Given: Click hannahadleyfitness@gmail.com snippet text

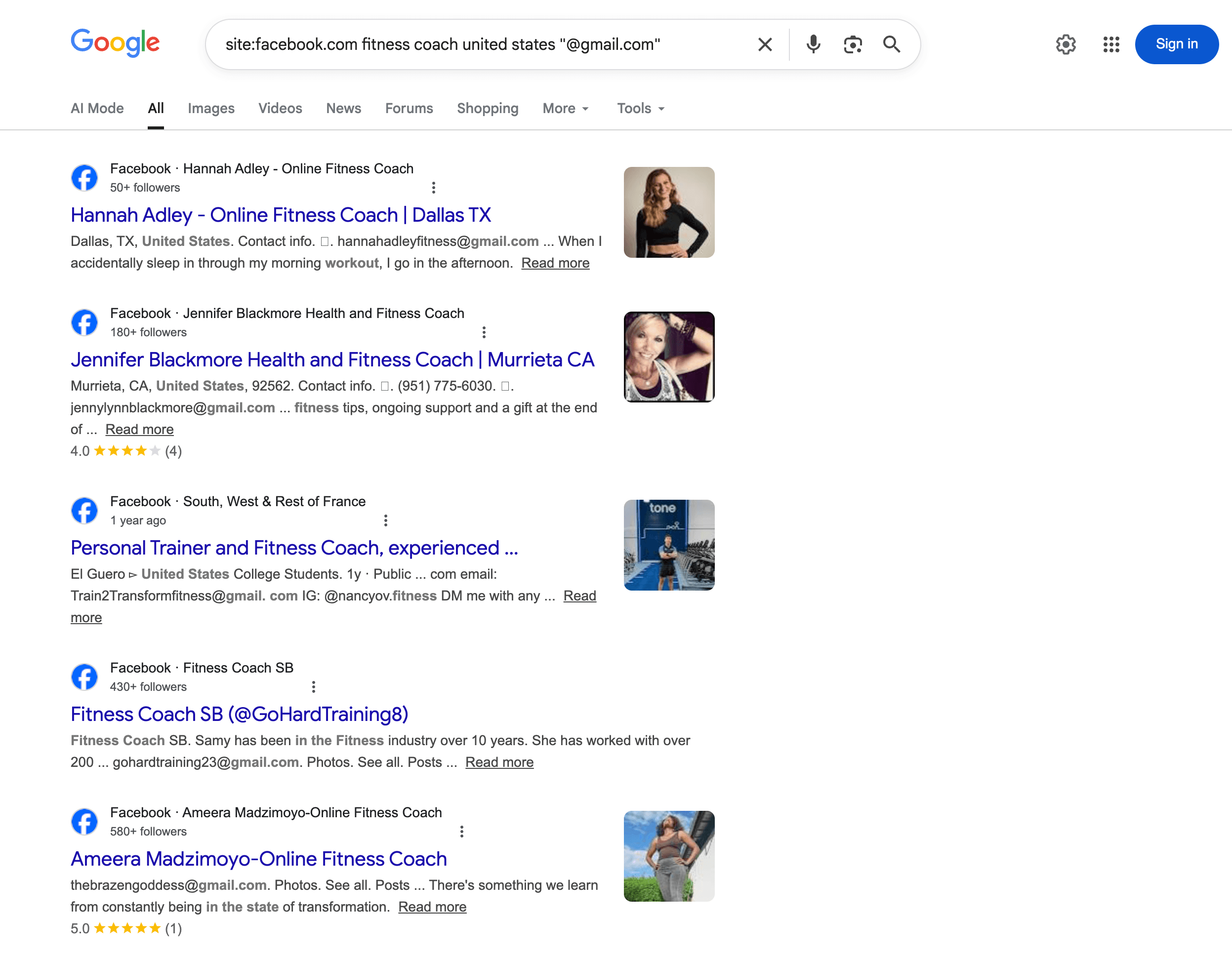Looking at the screenshot, I should (438, 241).
